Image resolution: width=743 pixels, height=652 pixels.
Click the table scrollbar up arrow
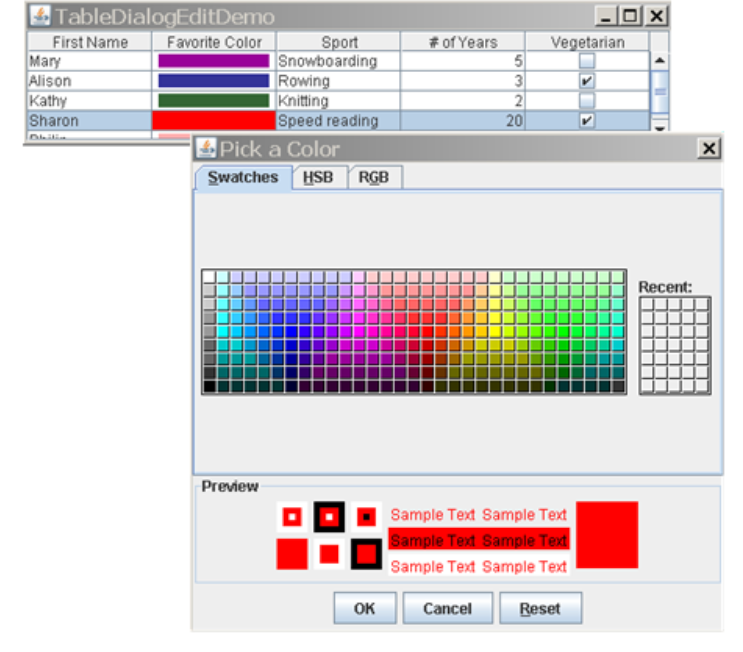tap(660, 61)
